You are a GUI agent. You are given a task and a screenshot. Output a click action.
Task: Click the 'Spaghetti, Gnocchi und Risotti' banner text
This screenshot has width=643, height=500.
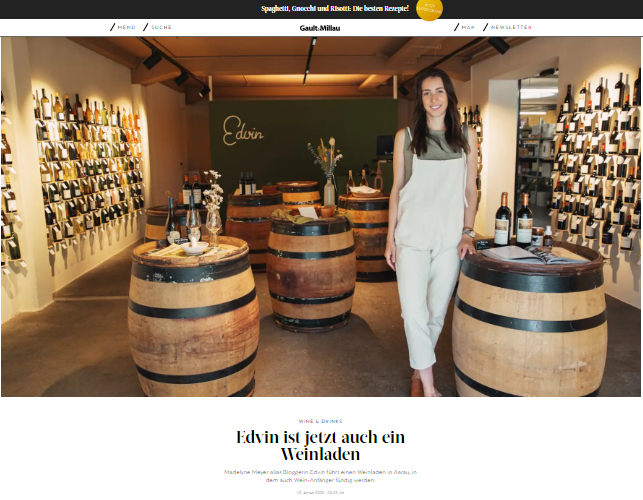tap(335, 9)
